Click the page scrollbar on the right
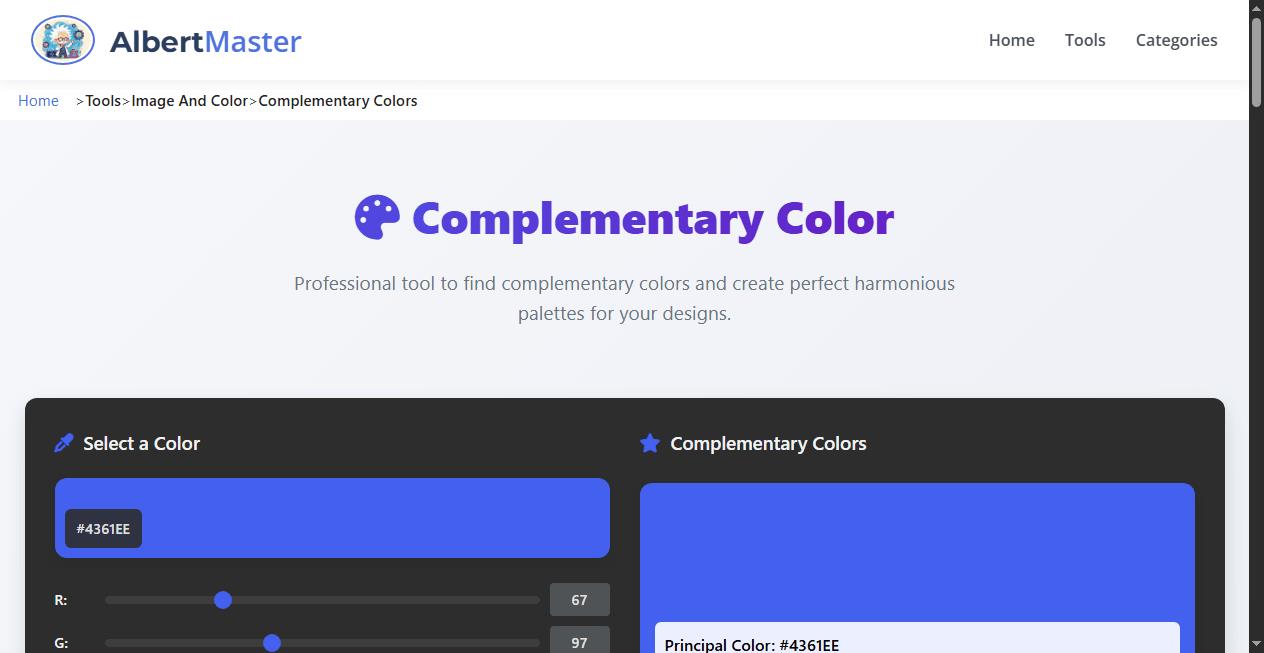Image resolution: width=1264 pixels, height=653 pixels. click(x=1257, y=60)
